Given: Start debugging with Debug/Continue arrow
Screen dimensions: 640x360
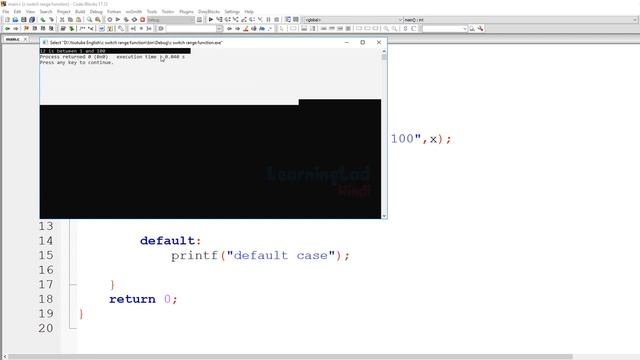Looking at the screenshot, I should [x=211, y=20].
